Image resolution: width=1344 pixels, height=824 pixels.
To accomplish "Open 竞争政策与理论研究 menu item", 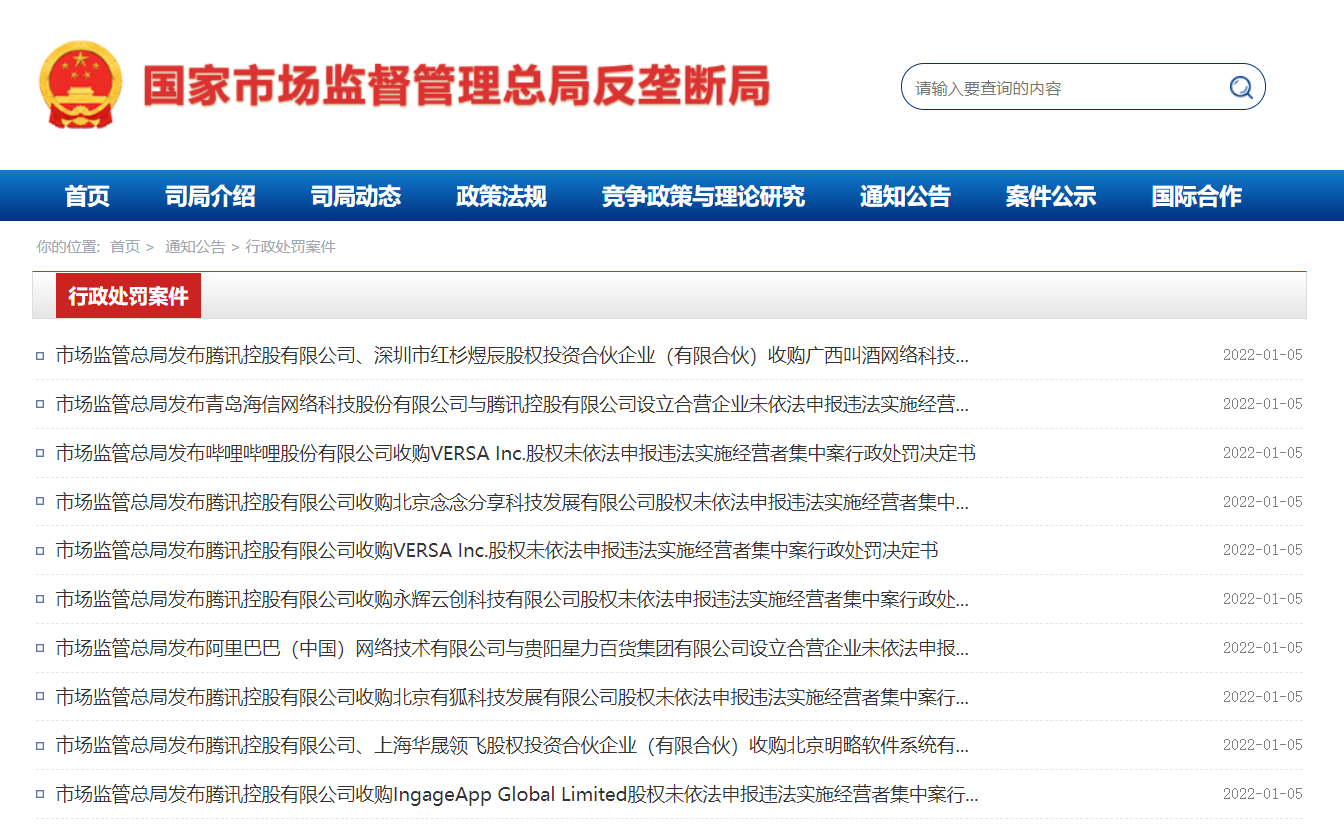I will (x=703, y=196).
